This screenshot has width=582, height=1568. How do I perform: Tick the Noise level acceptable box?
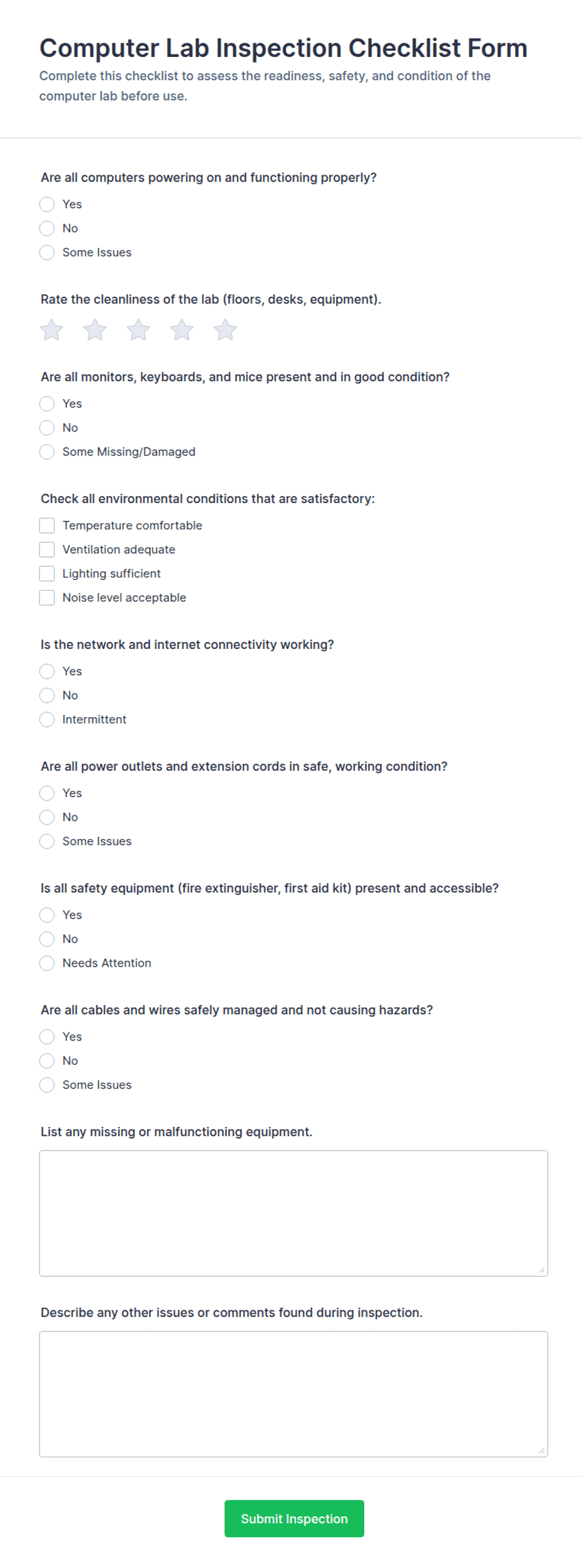pyautogui.click(x=47, y=597)
